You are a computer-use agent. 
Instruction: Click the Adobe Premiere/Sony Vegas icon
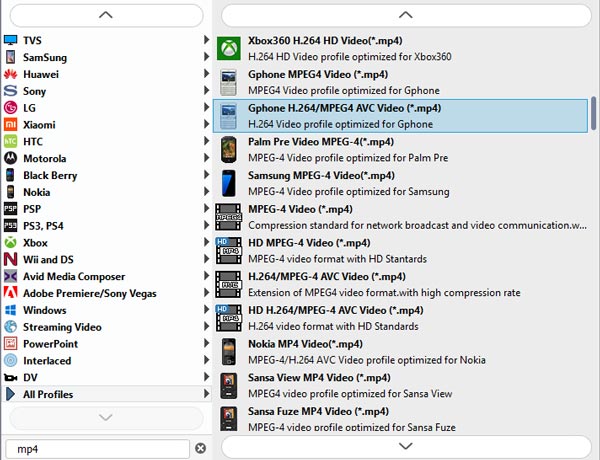pos(10,293)
